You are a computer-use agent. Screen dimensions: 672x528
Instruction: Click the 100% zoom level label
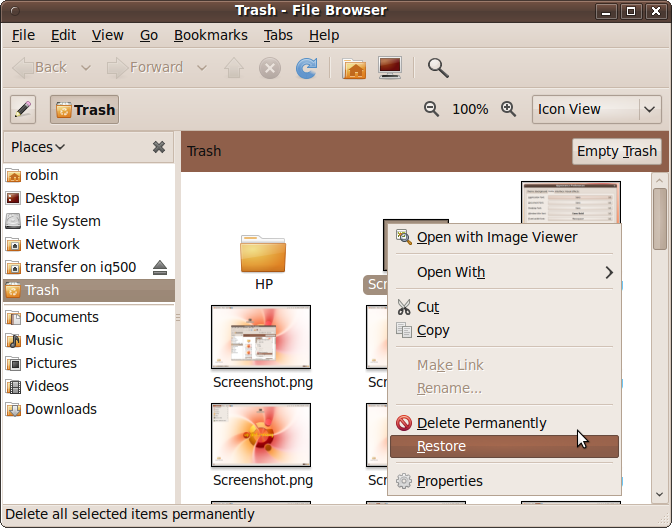click(470, 109)
